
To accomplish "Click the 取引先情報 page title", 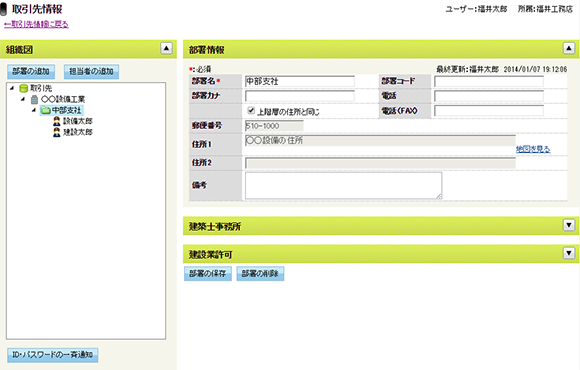I will click(x=37, y=9).
